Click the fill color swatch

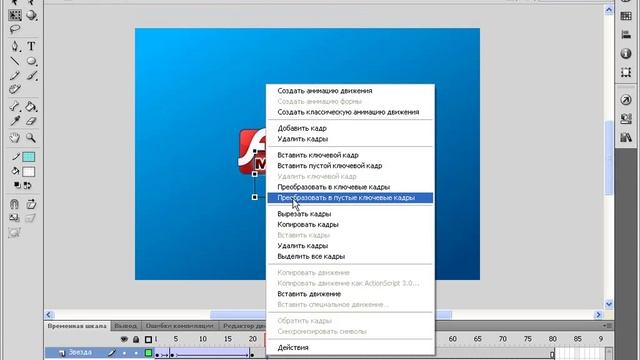click(x=29, y=171)
